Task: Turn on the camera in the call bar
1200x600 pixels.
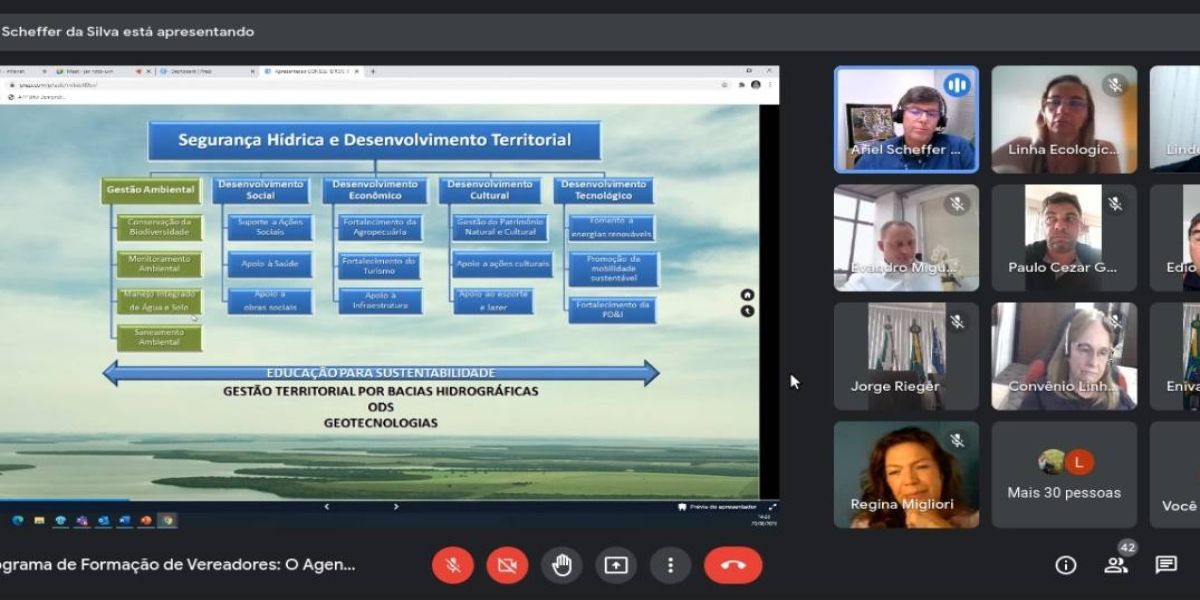Action: point(507,565)
